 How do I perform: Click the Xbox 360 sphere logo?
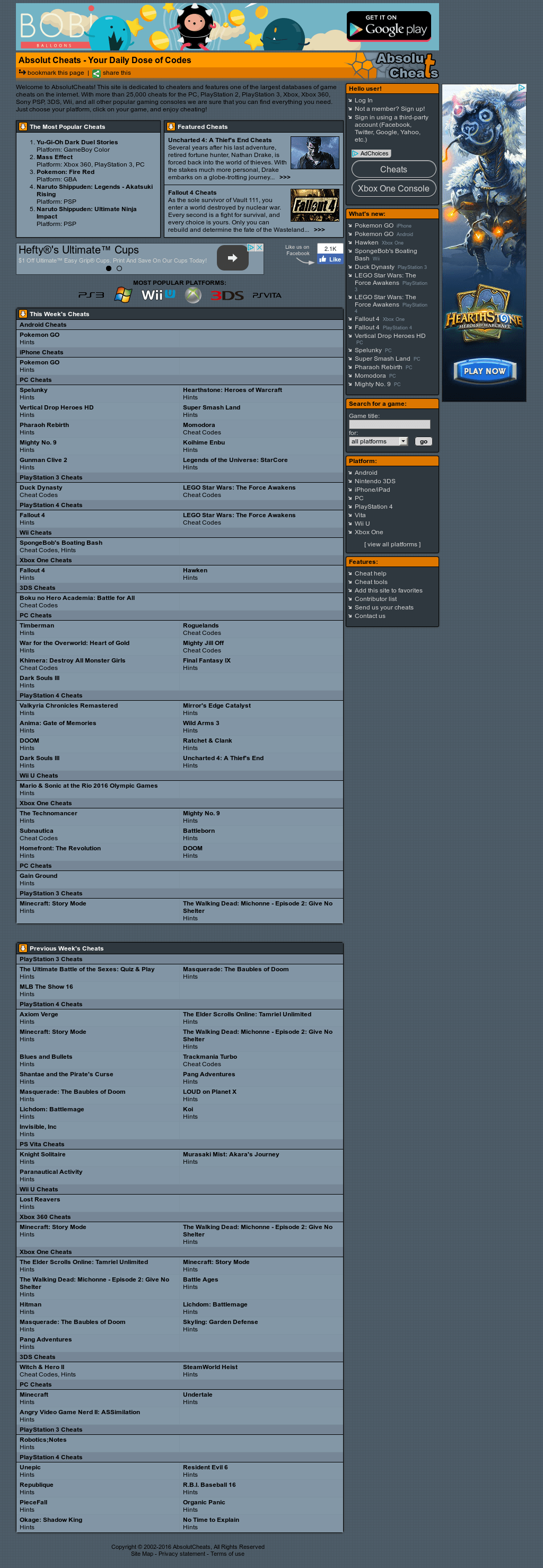tap(193, 295)
